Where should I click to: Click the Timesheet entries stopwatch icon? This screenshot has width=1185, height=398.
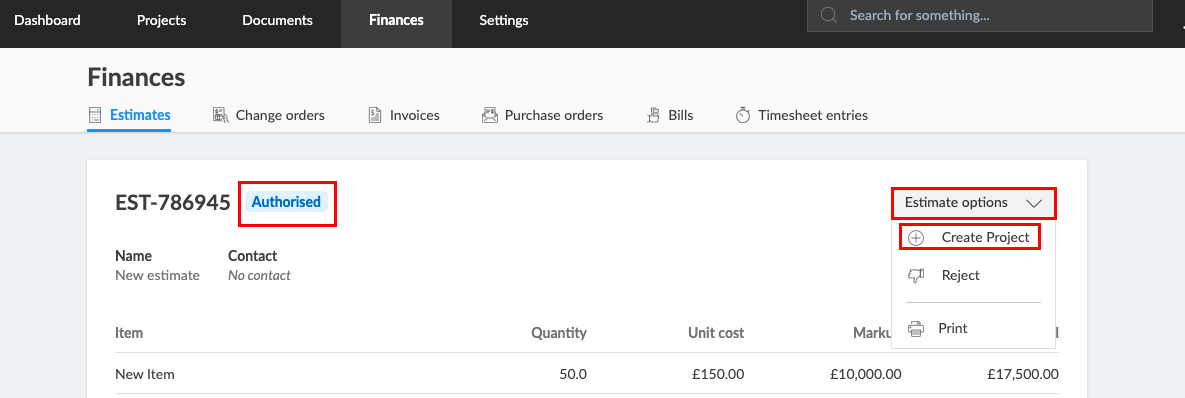744,116
